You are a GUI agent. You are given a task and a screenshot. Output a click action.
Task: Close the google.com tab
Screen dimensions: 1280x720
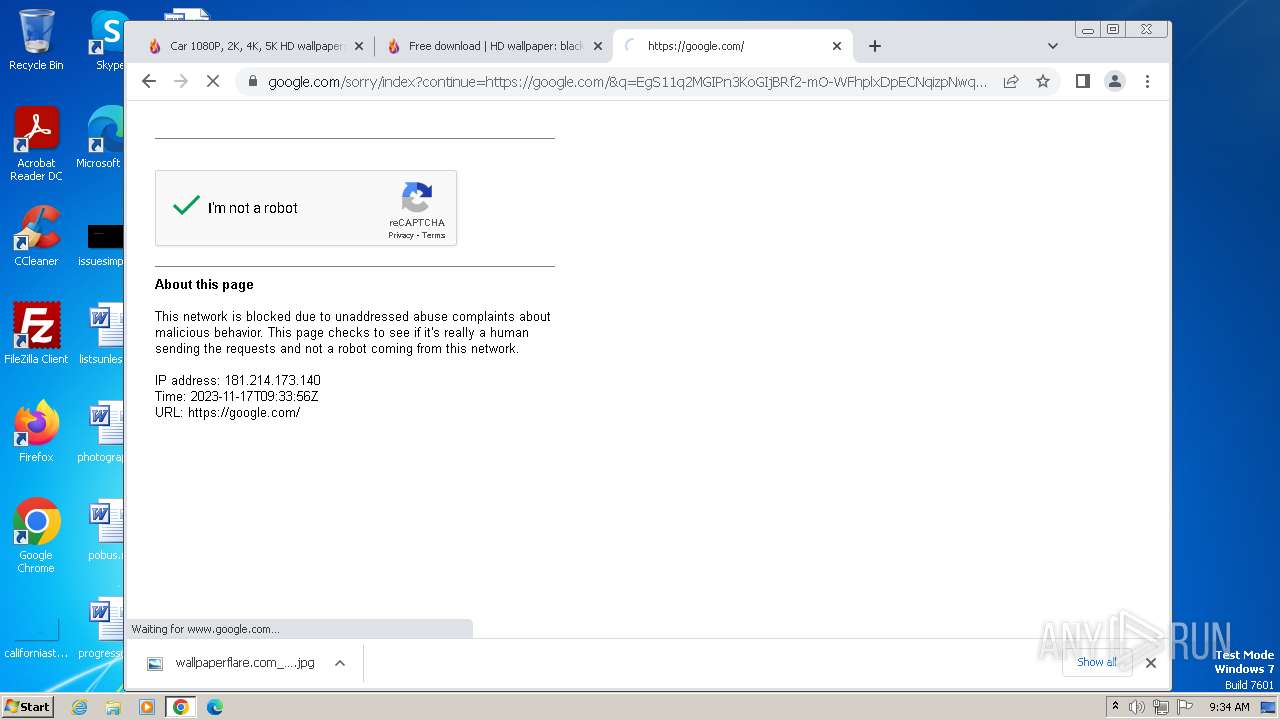point(837,46)
